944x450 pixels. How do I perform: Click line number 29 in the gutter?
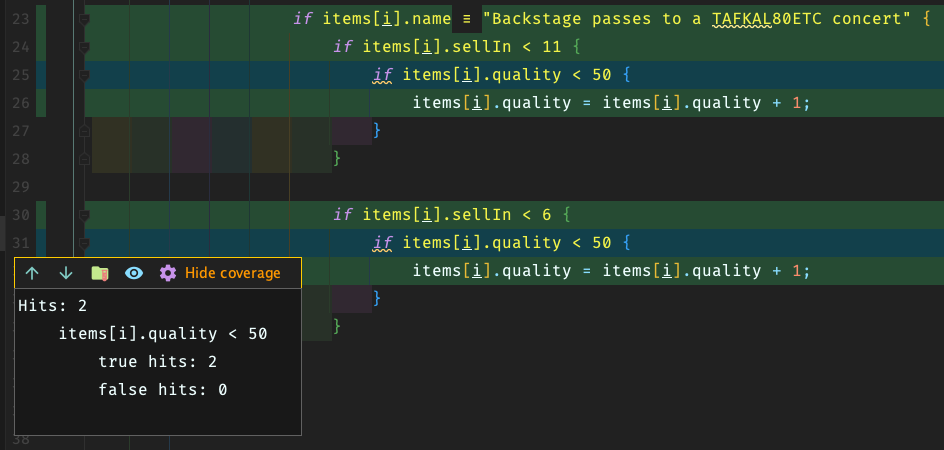tap(22, 186)
